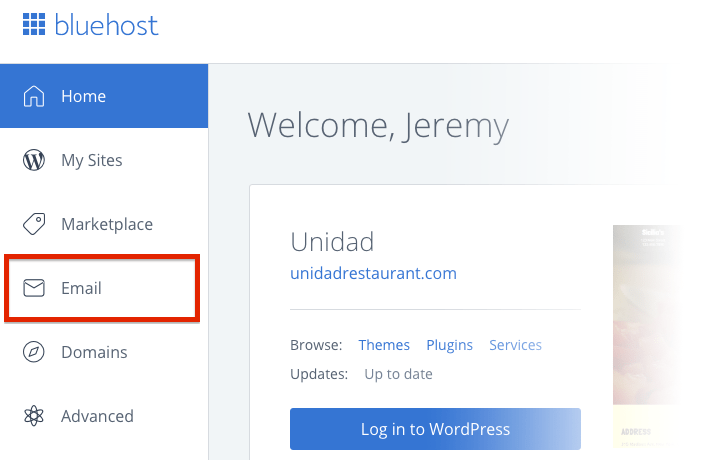Select the Unidad site title
The width and height of the screenshot is (709, 460).
[332, 242]
